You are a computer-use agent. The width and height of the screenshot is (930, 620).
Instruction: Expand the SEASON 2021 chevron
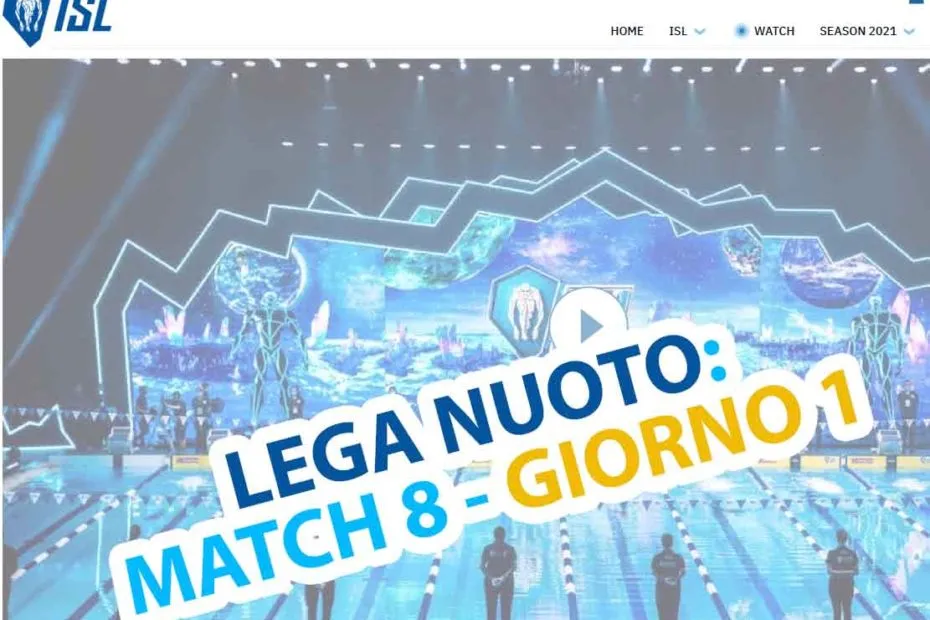point(909,31)
